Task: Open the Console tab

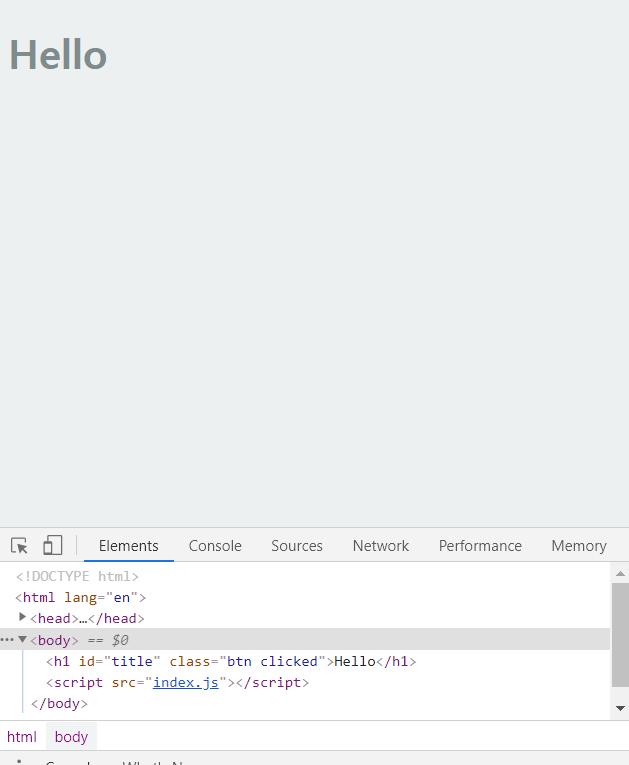Action: [215, 545]
